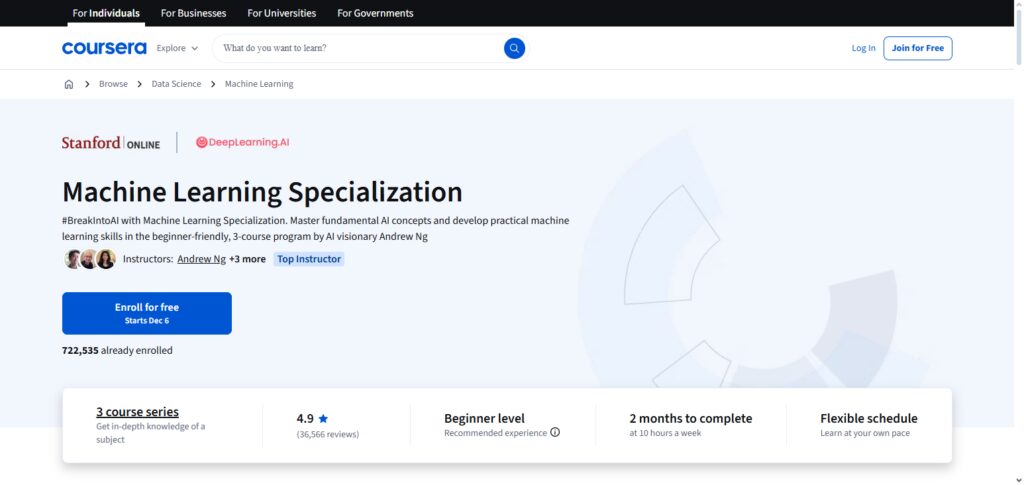
Task: Click the Log In link
Action: click(863, 48)
